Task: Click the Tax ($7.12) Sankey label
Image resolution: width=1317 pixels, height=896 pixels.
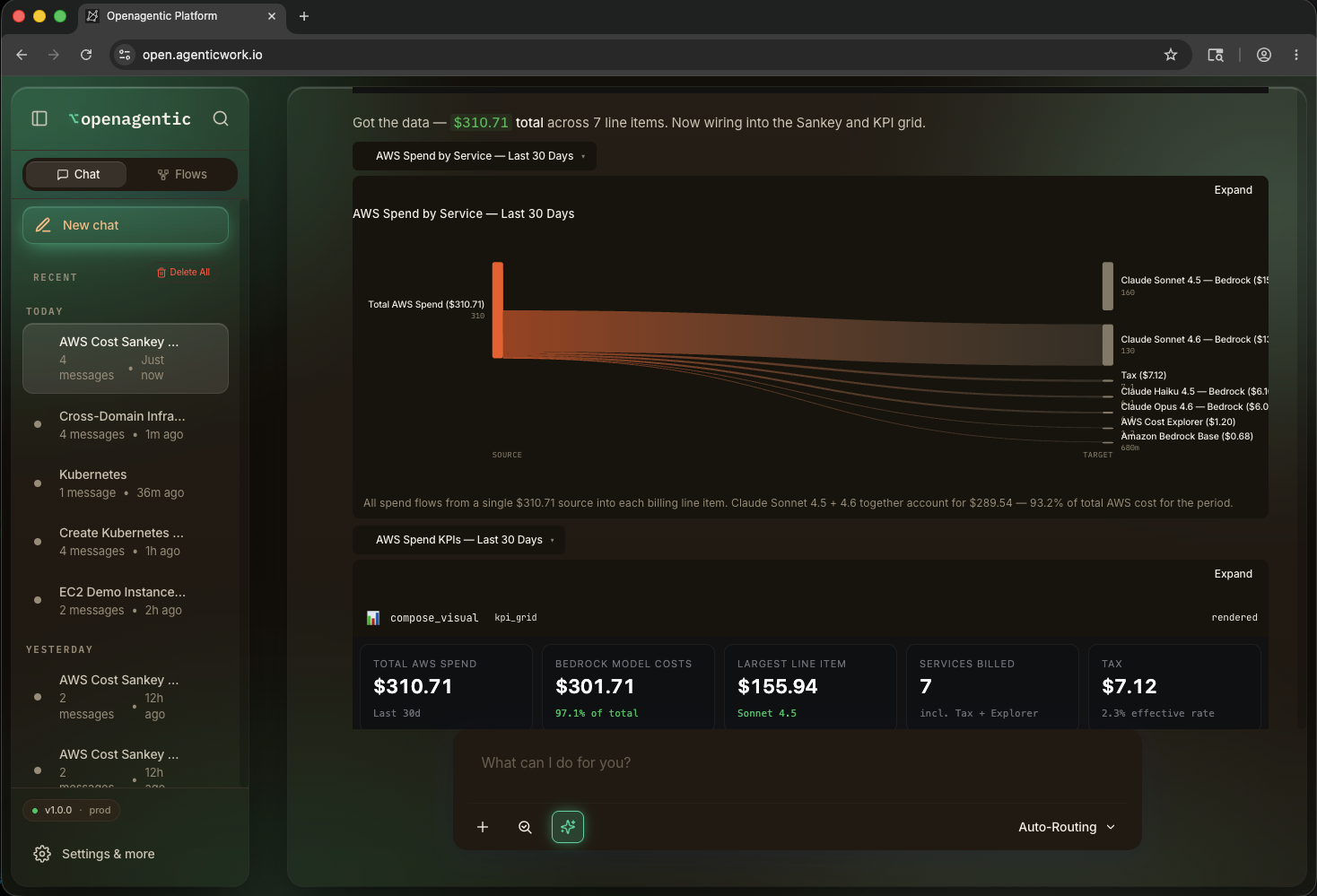Action: [1144, 375]
